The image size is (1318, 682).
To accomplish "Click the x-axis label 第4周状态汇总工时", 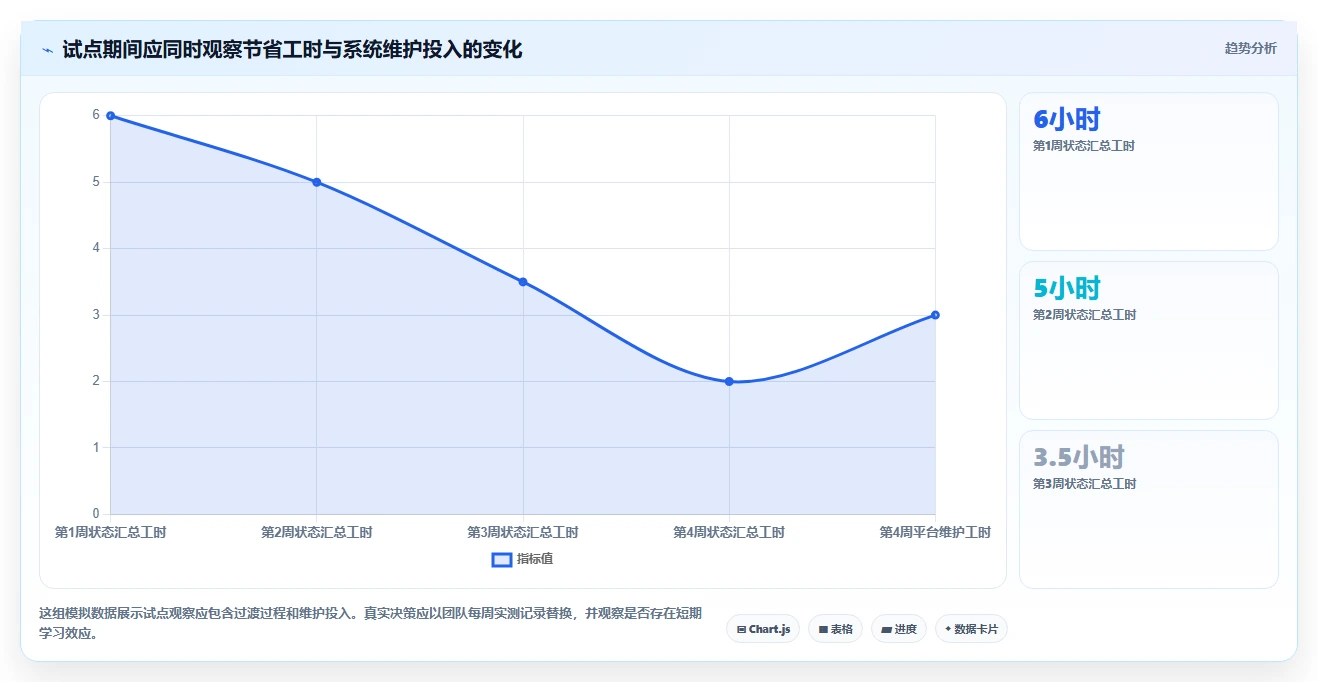I will pos(729,532).
